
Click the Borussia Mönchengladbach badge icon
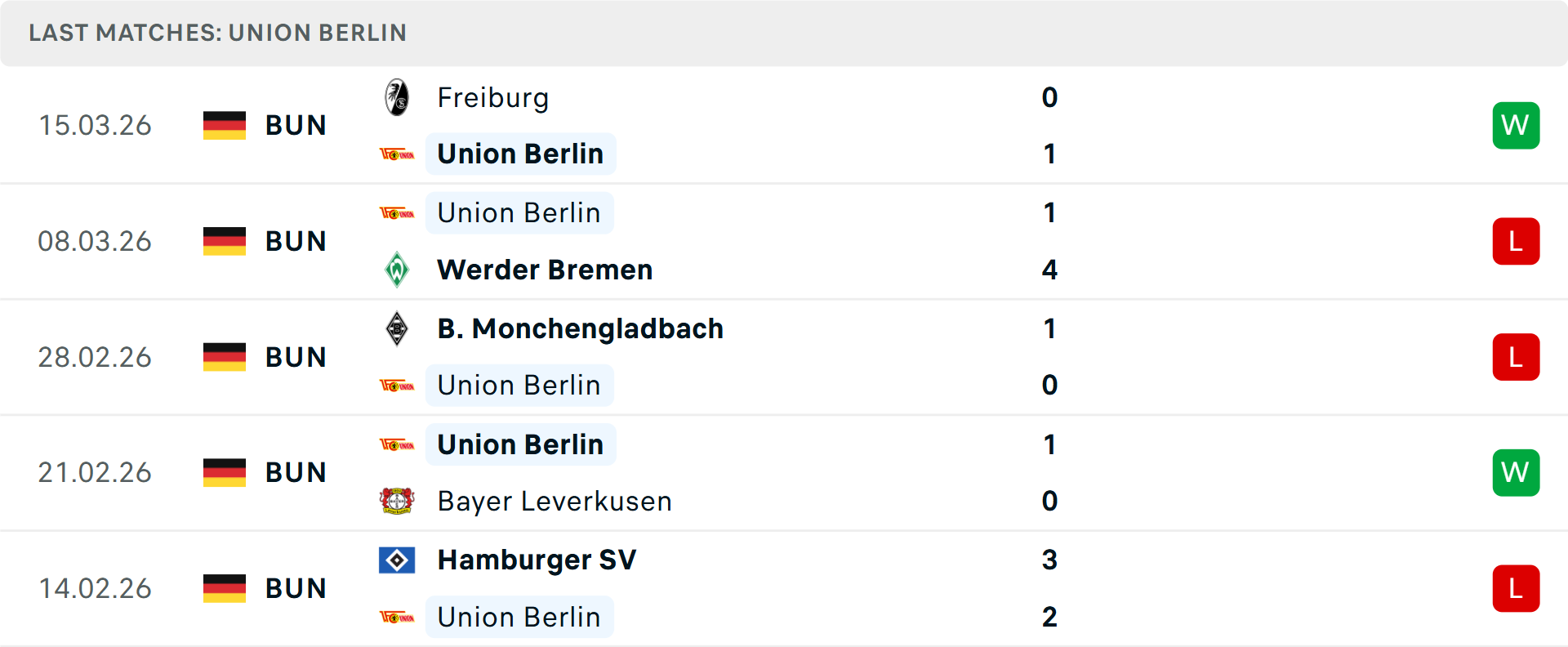(x=397, y=328)
